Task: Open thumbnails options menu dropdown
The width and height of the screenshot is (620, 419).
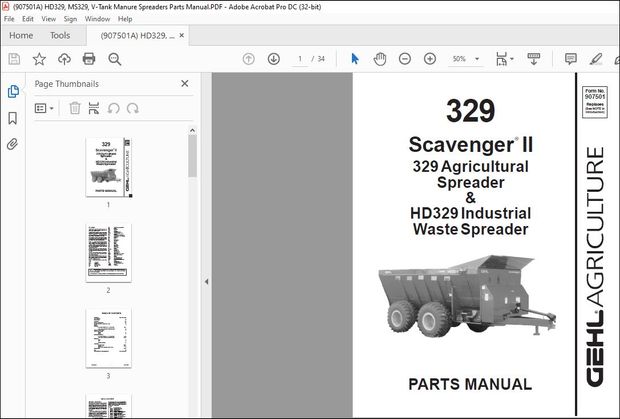Action: 44,108
